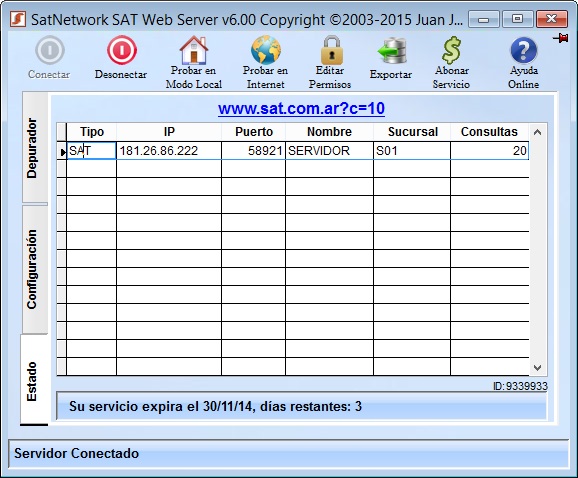This screenshot has height=478, width=578.
Task: Click the SatNetwork app icon in title bar
Action: click(x=18, y=19)
